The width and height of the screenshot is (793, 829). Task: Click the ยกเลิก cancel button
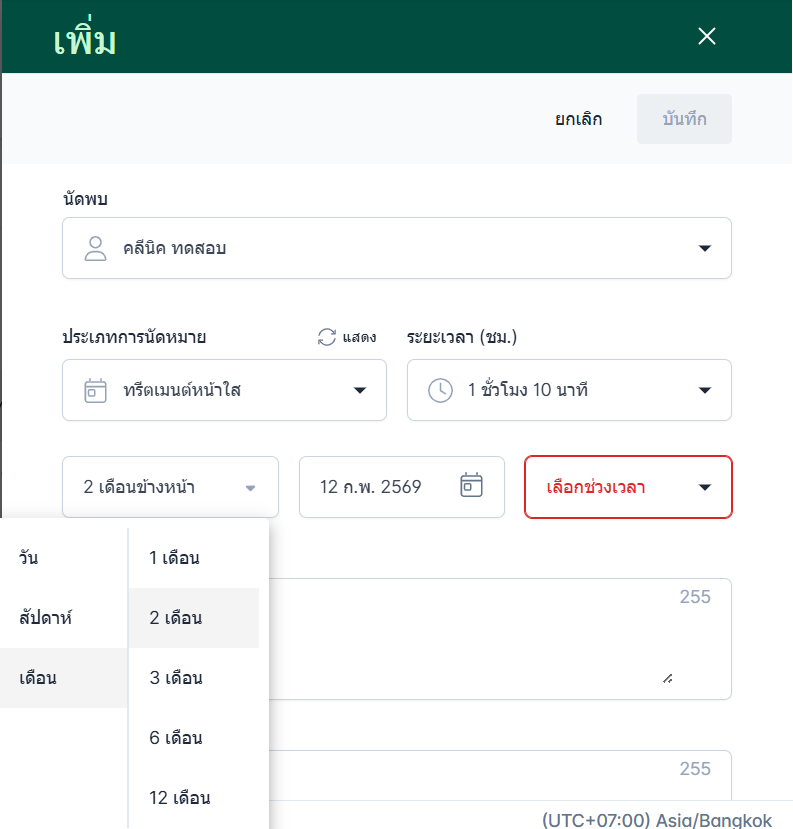pos(579,119)
